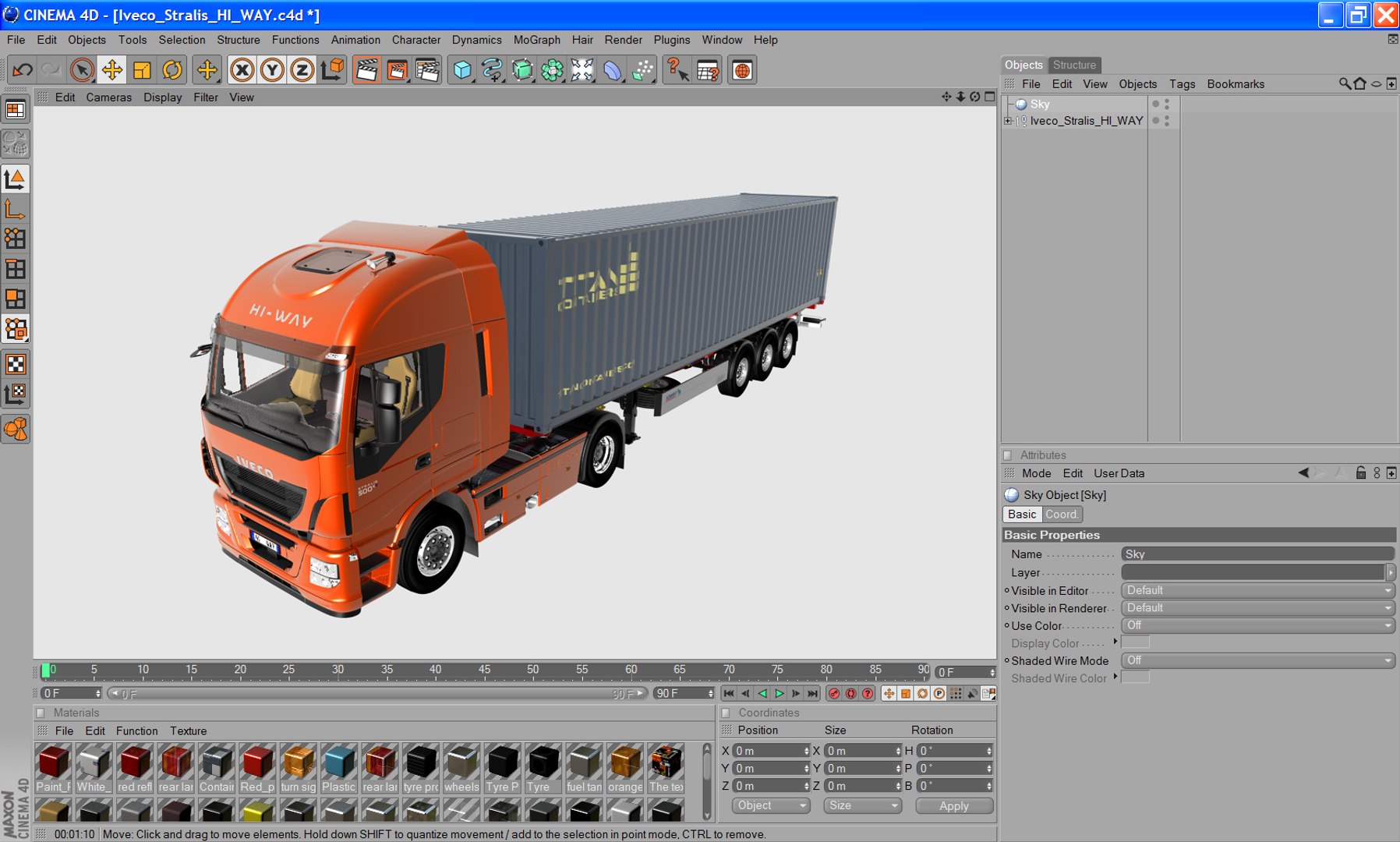The image size is (1400, 842).
Task: Switch to the Structure tab
Action: (1074, 65)
